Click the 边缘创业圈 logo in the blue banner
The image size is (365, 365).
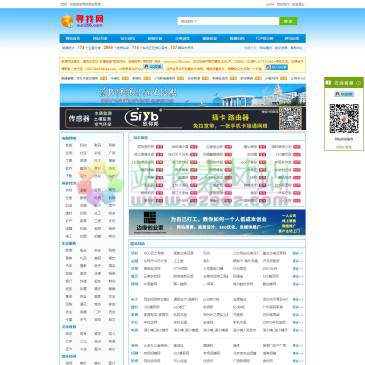tap(150, 222)
